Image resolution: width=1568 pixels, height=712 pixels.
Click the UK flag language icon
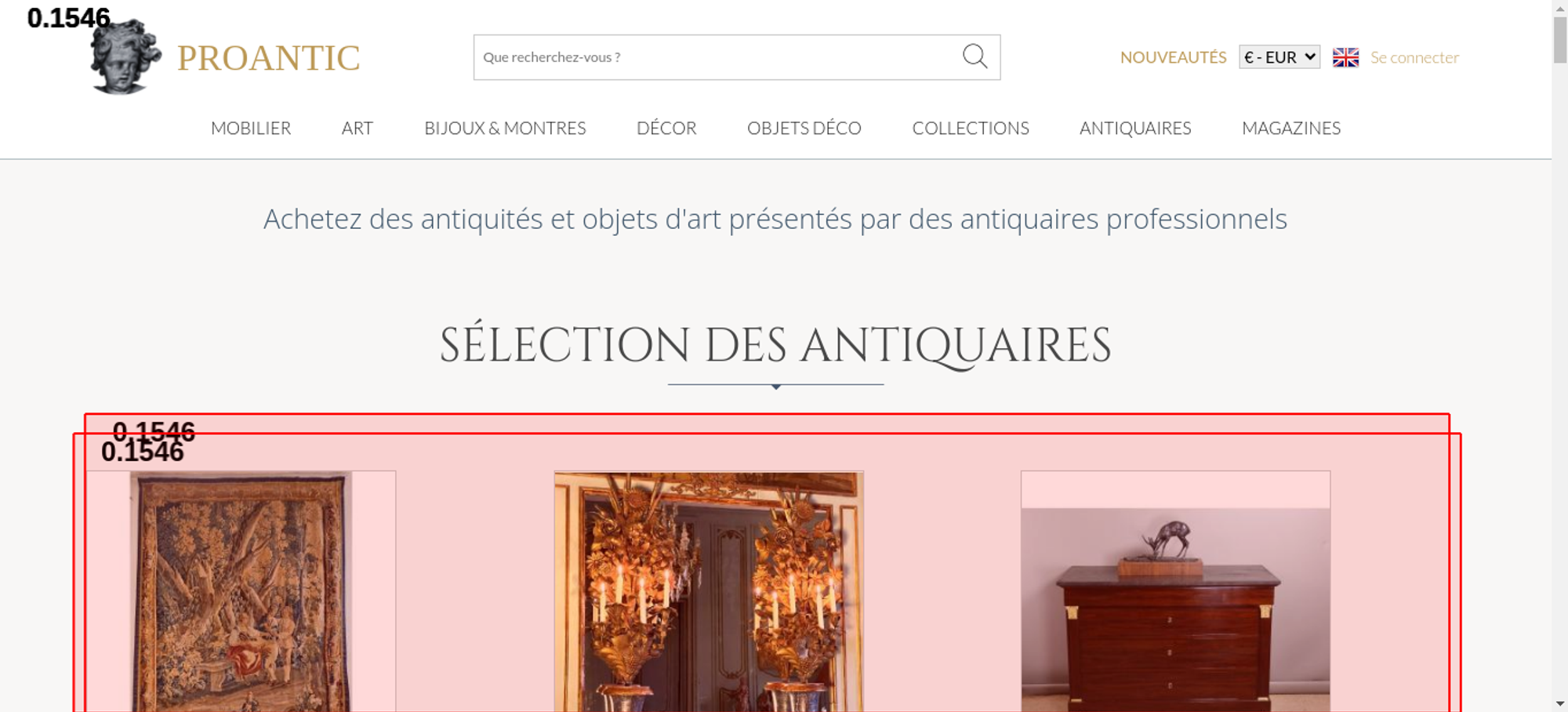[x=1345, y=57]
